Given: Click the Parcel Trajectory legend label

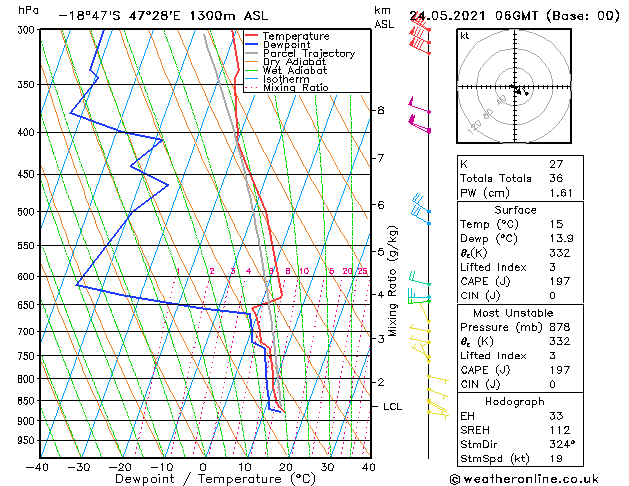Looking at the screenshot, I should tap(309, 53).
